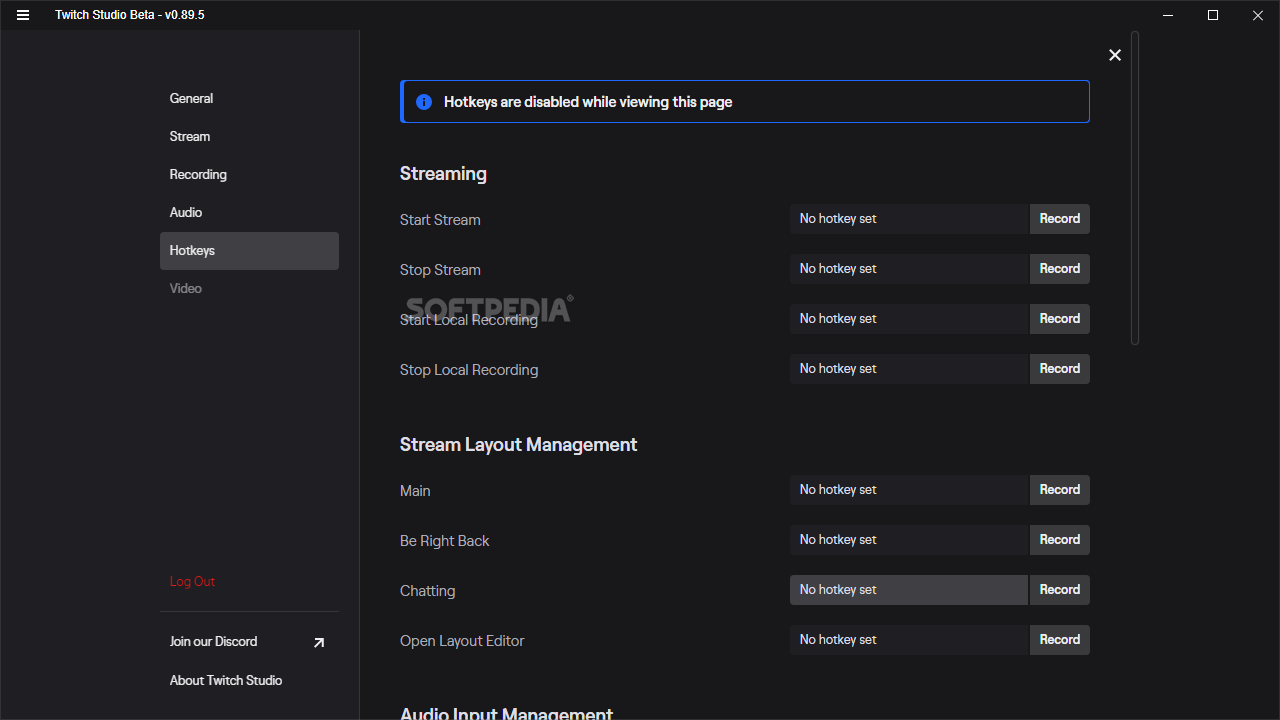The height and width of the screenshot is (720, 1280).
Task: Click the Start Stream hotkey field
Action: (x=909, y=219)
